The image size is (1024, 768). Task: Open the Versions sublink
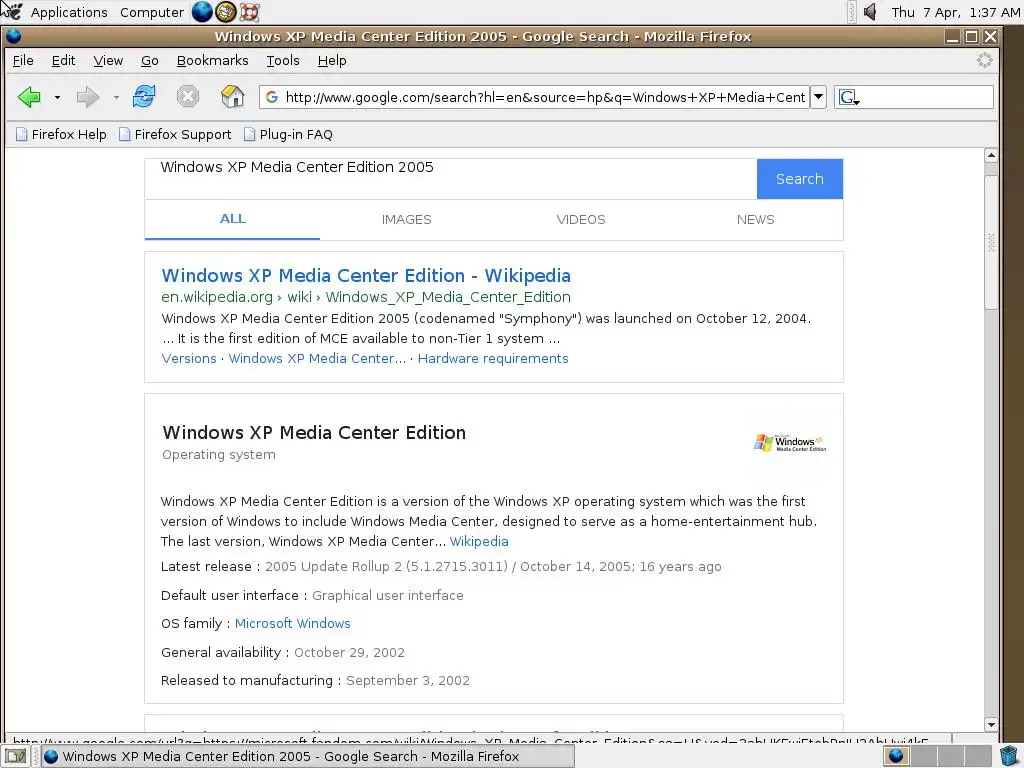click(189, 359)
